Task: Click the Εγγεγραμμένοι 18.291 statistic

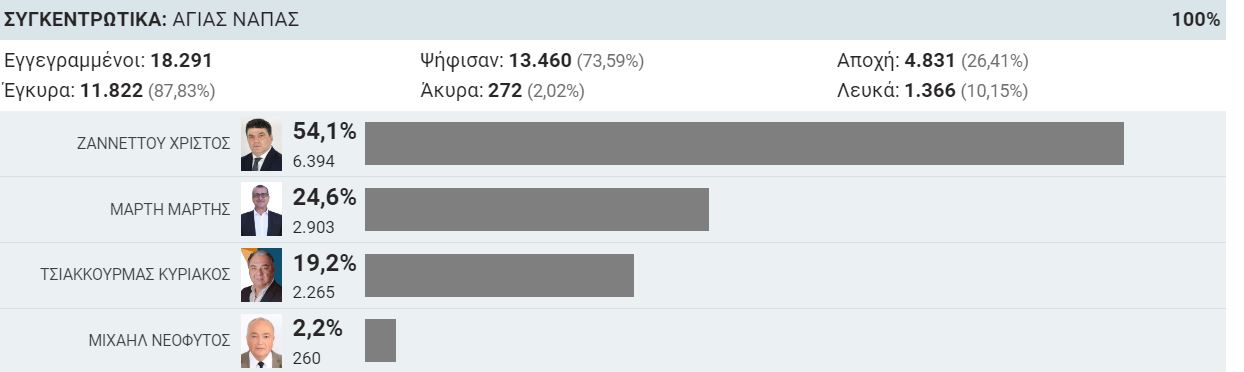Action: [109, 61]
